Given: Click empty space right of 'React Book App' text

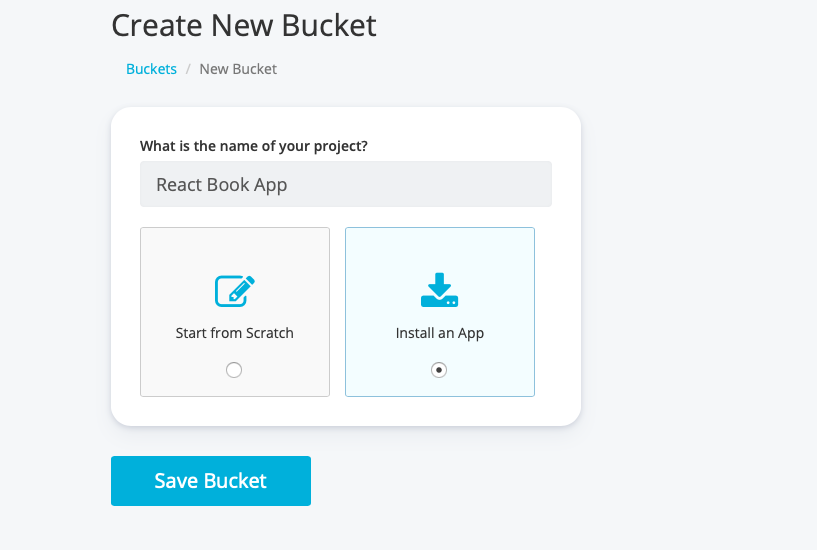Looking at the screenshot, I should 430,185.
